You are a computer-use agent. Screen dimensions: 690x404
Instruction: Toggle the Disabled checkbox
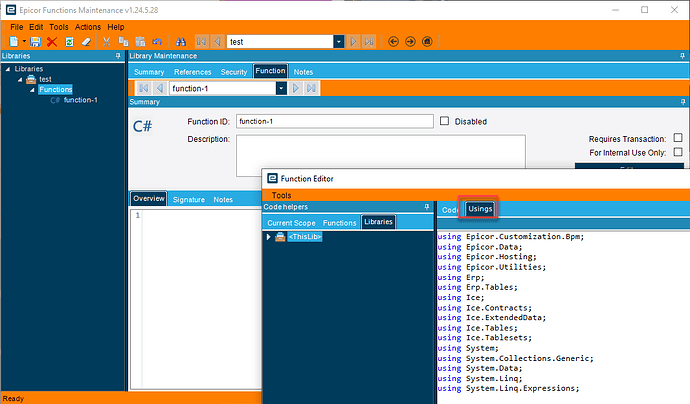444,121
